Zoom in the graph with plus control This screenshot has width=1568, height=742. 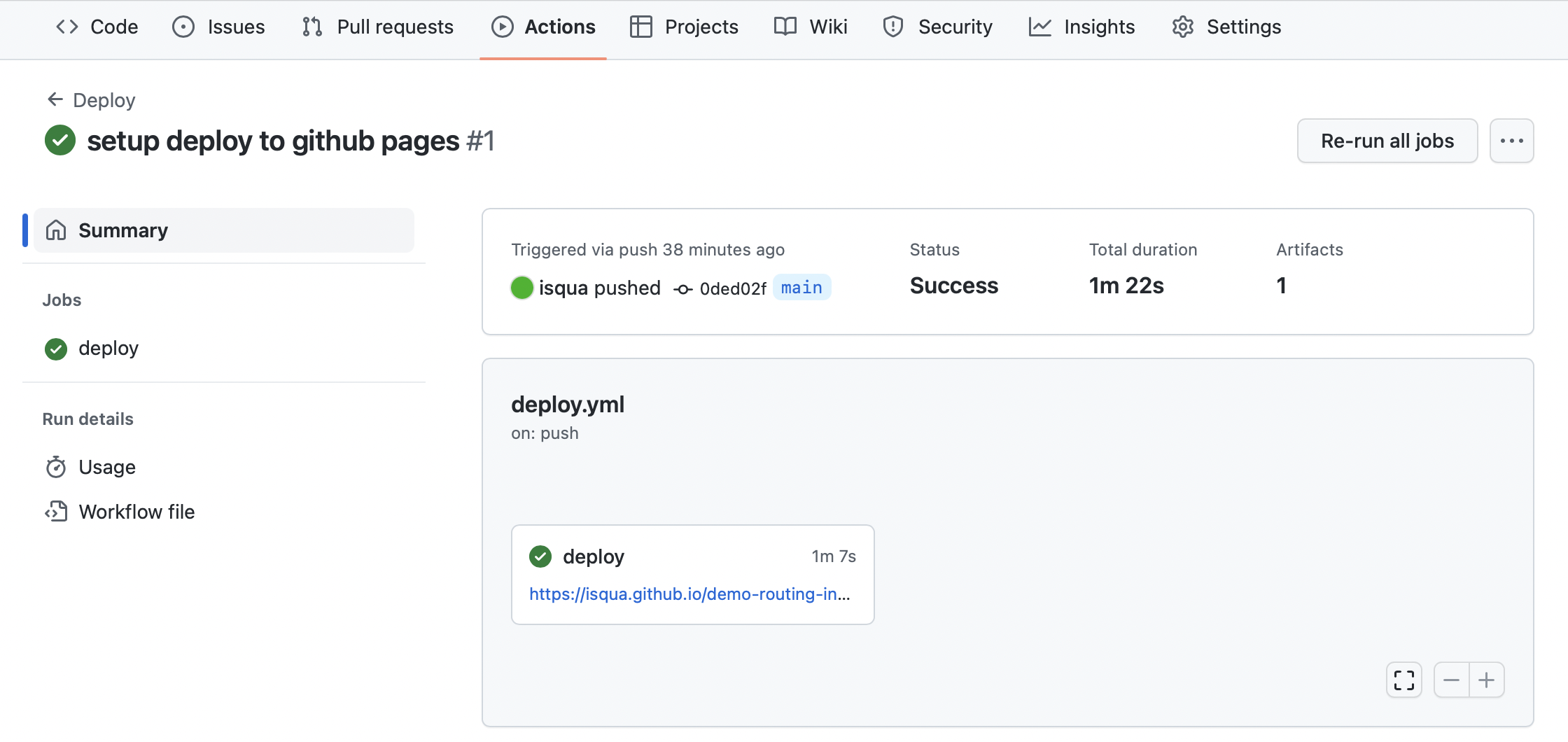tap(1487, 680)
